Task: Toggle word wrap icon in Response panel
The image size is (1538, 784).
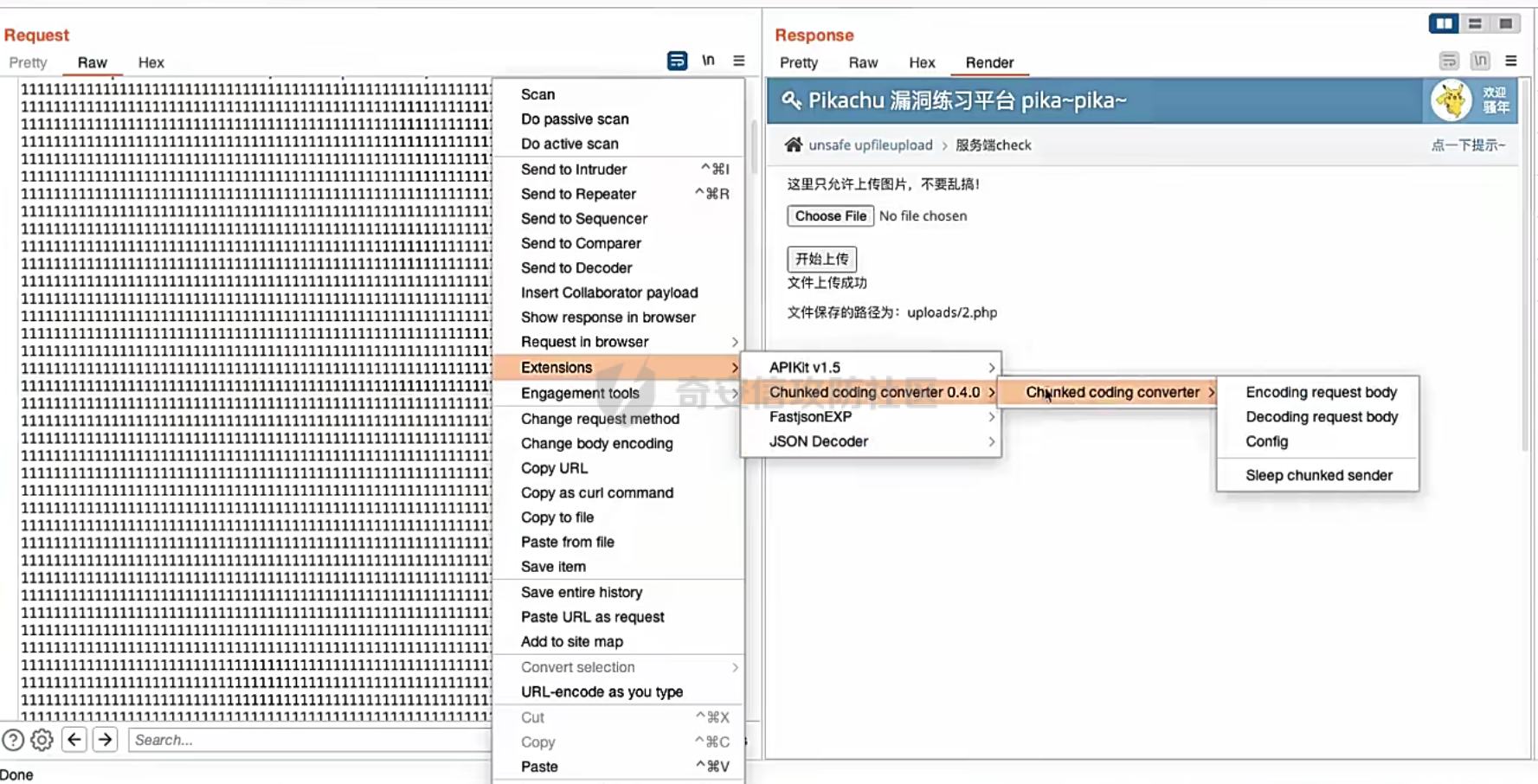Action: [1449, 61]
